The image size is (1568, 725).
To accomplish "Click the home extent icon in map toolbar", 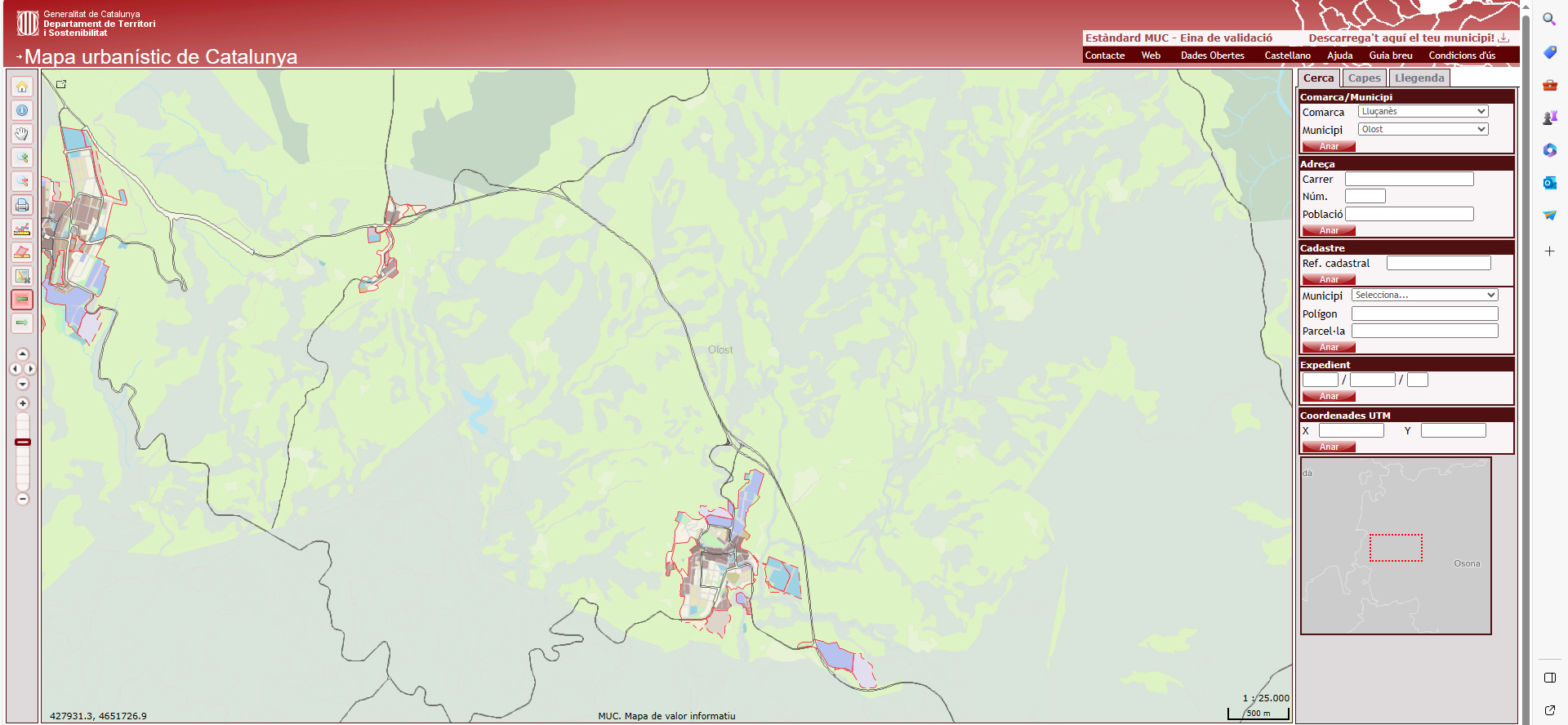I will click(x=22, y=87).
